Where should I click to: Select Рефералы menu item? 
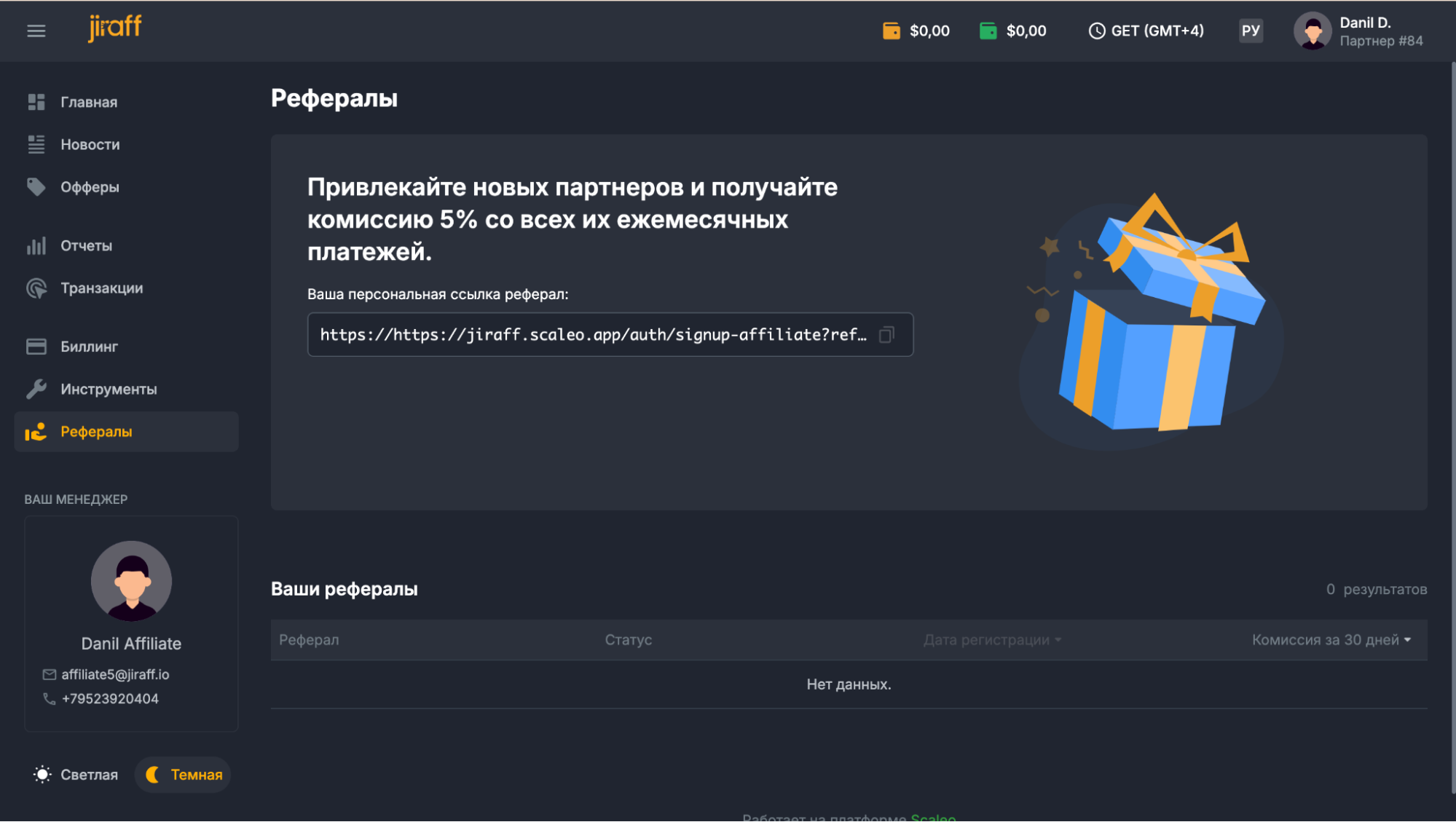[126, 432]
